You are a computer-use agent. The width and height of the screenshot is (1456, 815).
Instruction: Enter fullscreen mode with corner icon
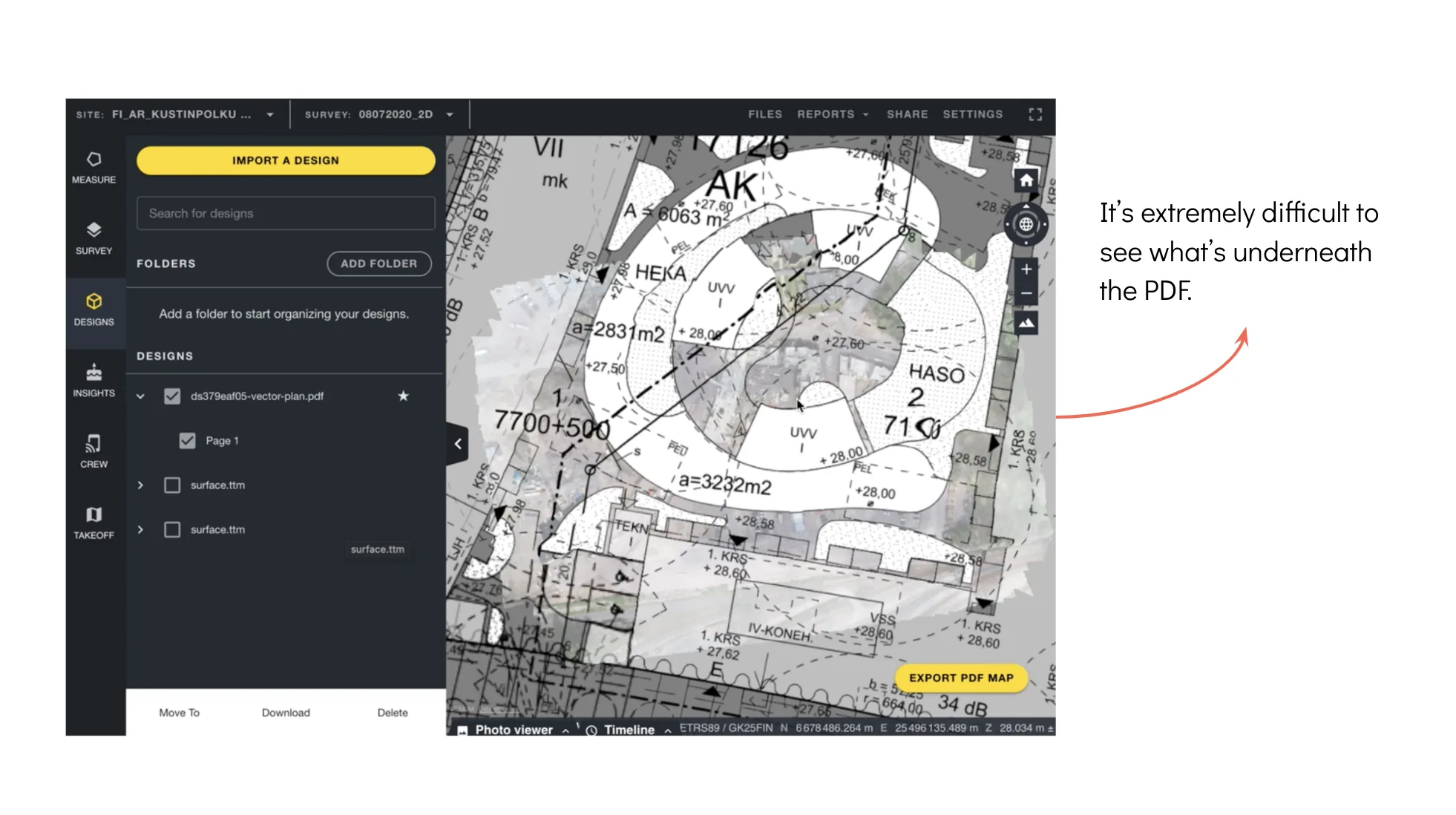pyautogui.click(x=1035, y=114)
